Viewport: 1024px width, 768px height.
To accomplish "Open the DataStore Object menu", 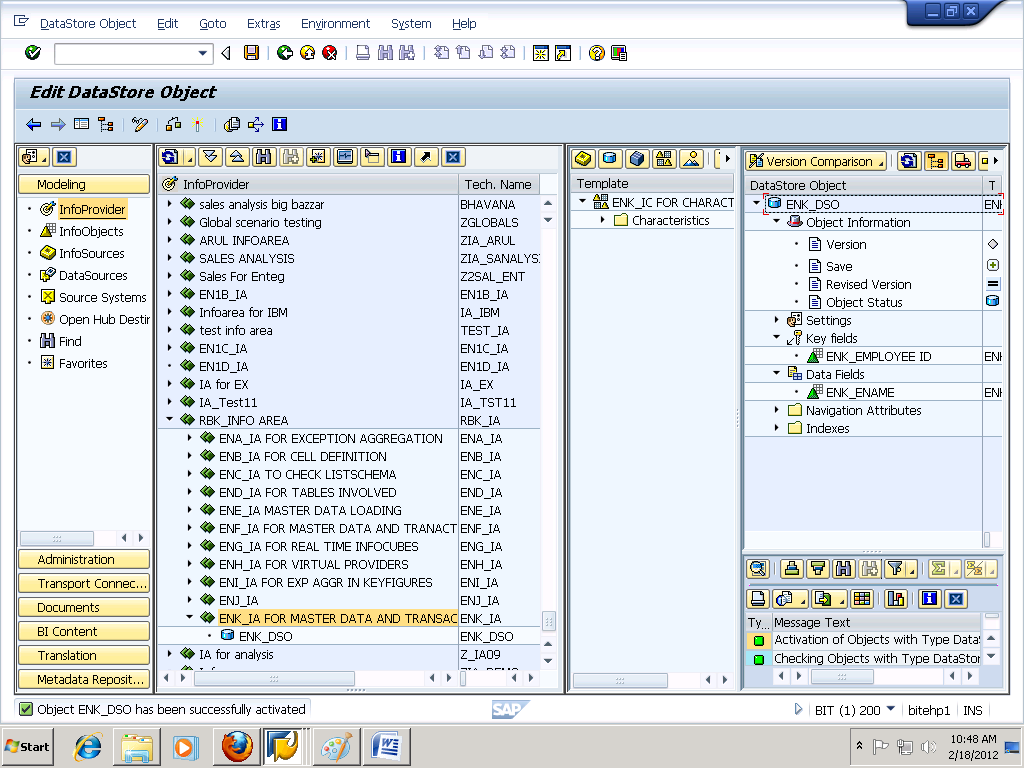I will coord(88,24).
